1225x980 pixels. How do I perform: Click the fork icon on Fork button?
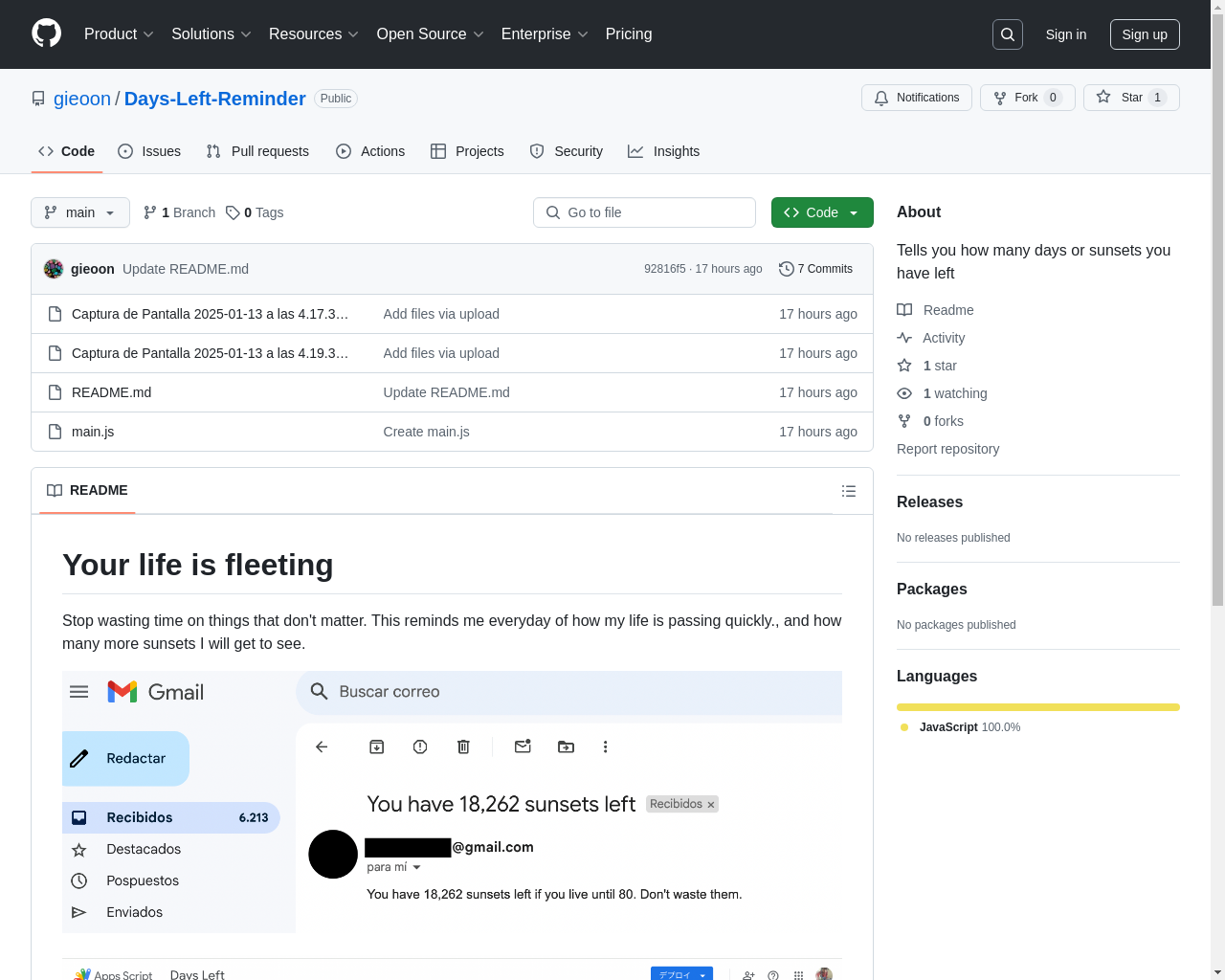1000,98
